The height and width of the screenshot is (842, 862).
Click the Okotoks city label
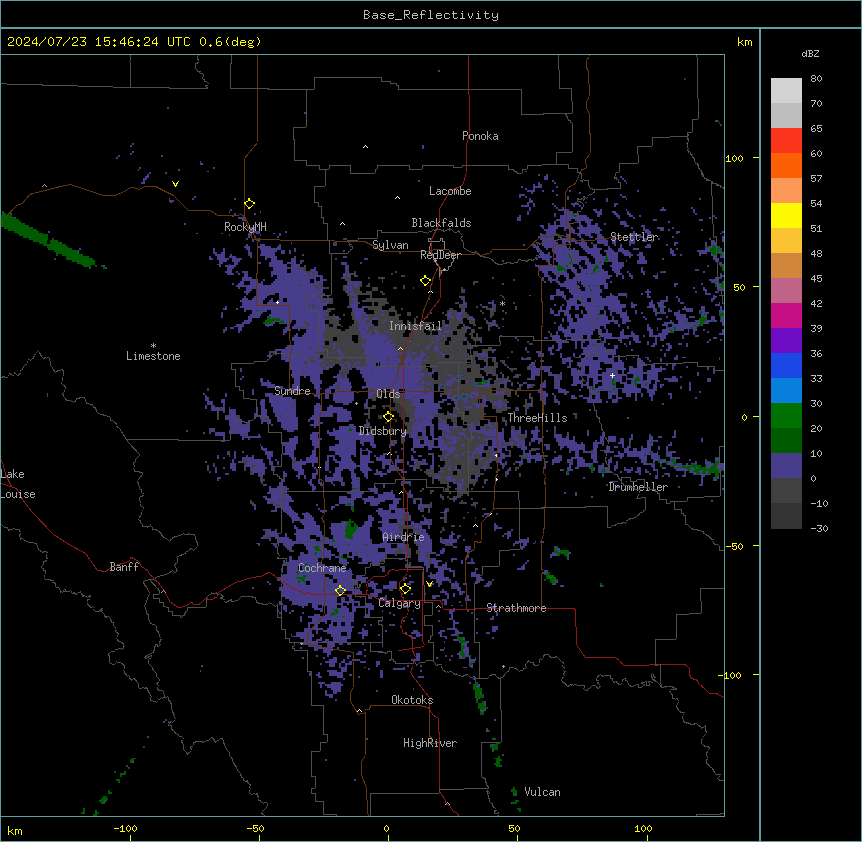412,700
